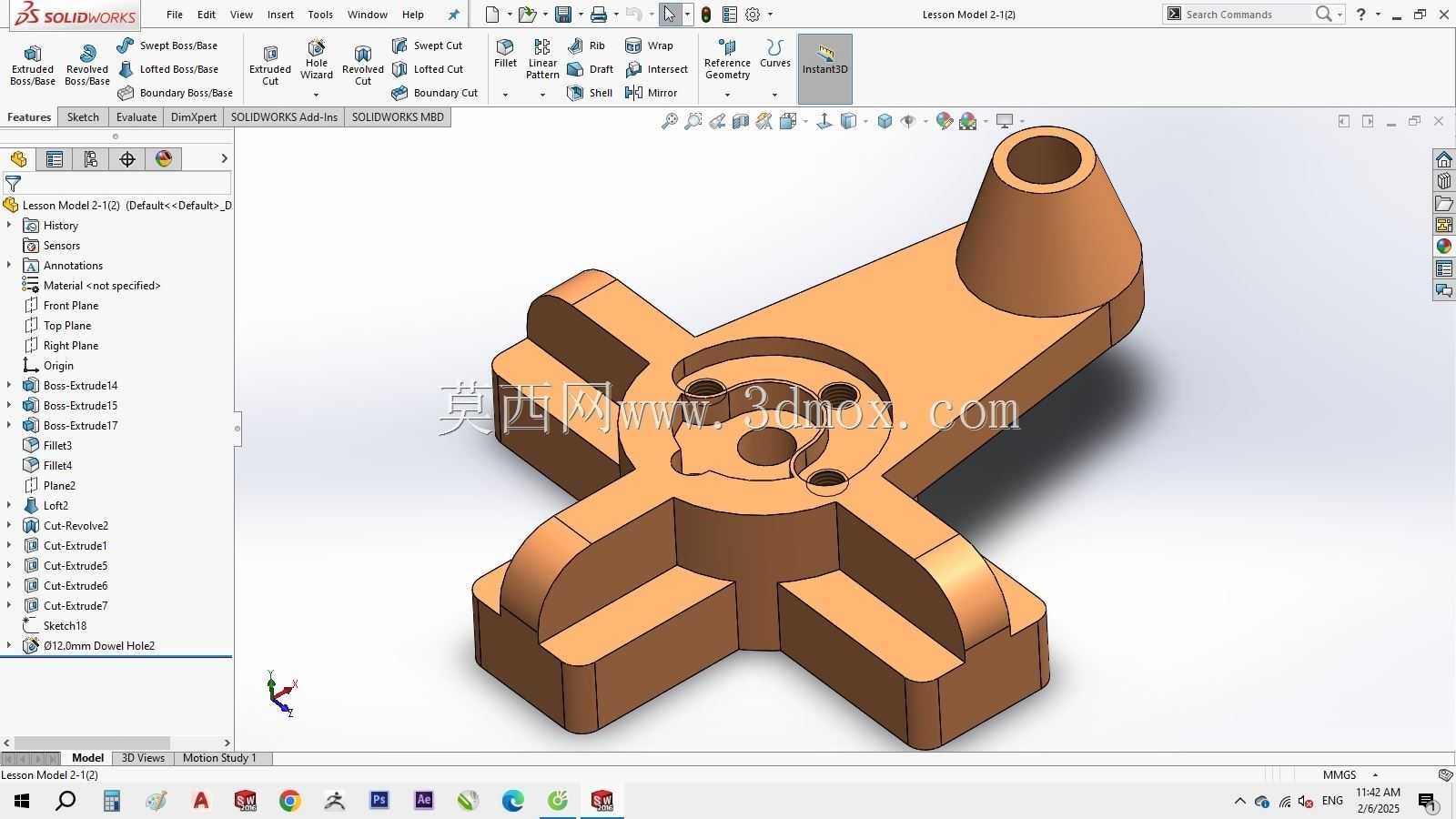The height and width of the screenshot is (819, 1456).
Task: Open the Reference Geometry tool
Action: [x=727, y=59]
